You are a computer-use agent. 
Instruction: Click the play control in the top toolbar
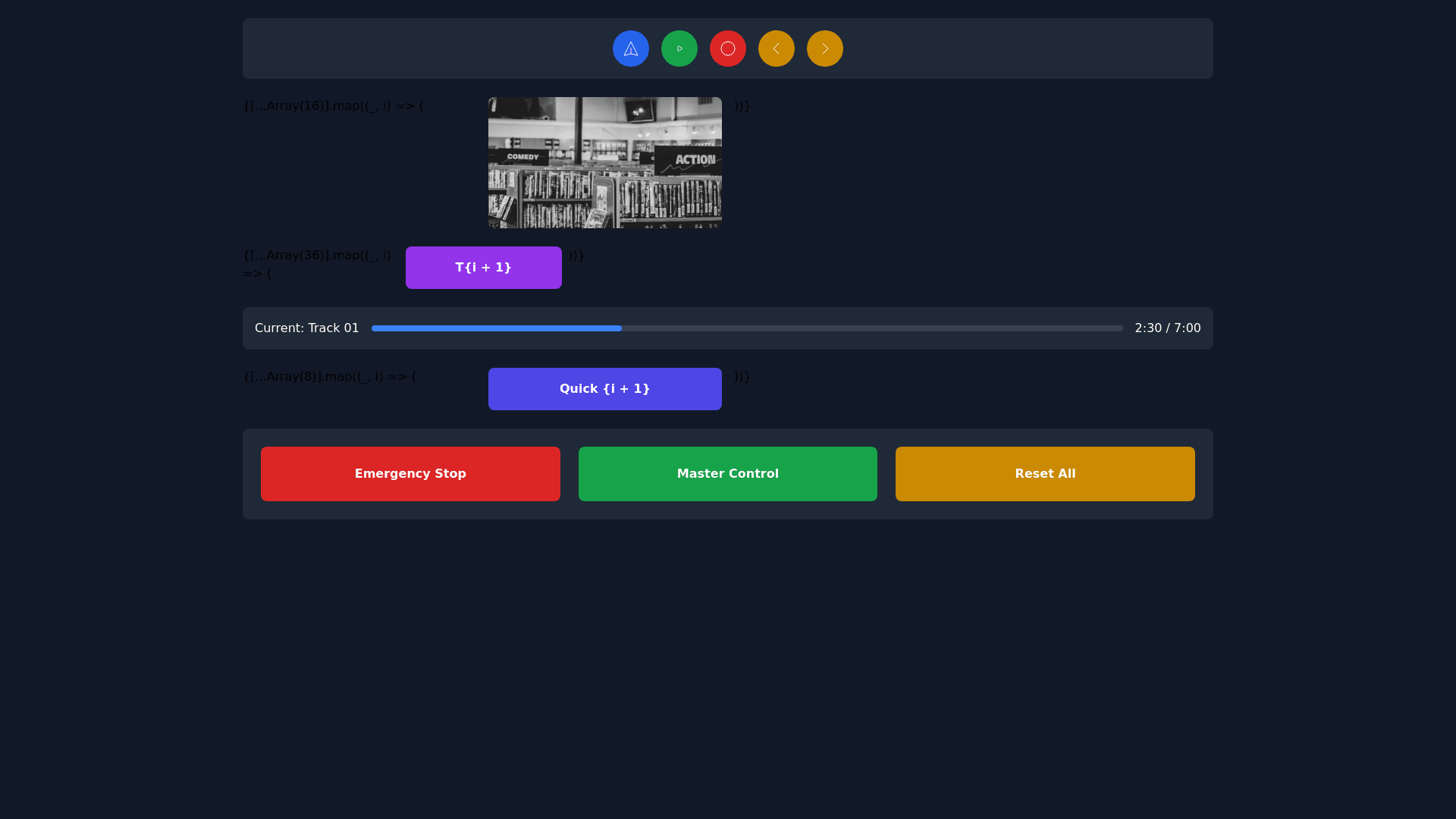coord(679,48)
